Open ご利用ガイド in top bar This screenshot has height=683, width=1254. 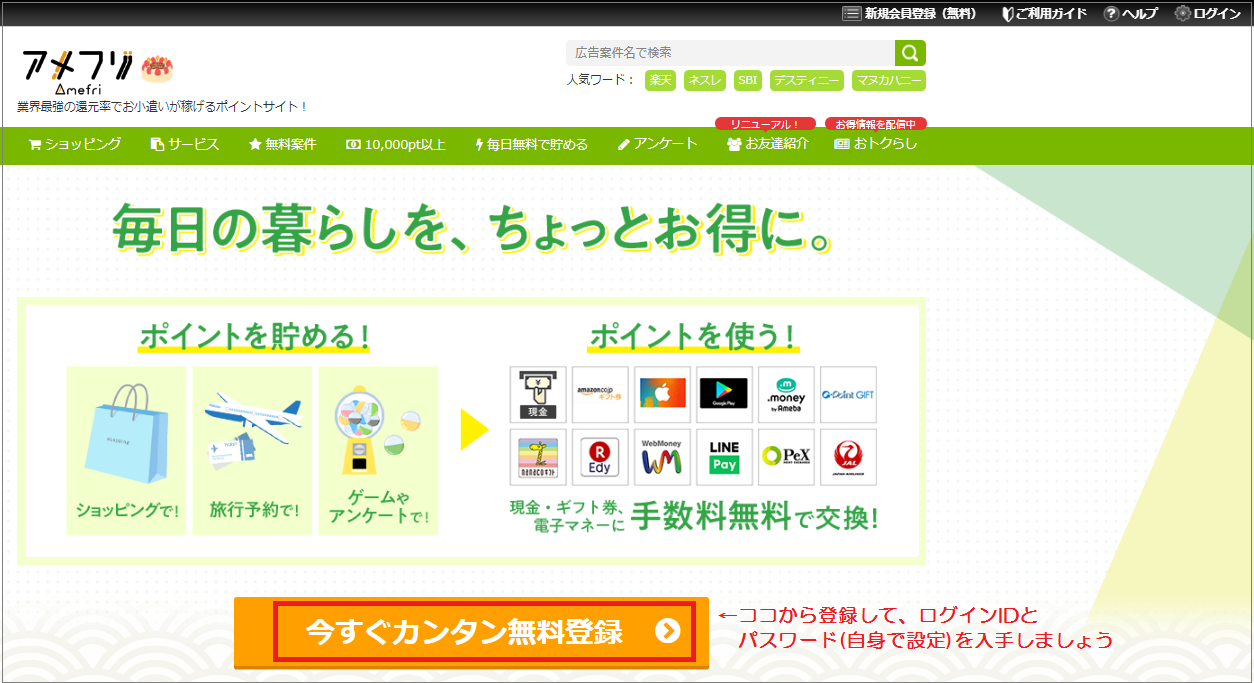(x=1044, y=13)
